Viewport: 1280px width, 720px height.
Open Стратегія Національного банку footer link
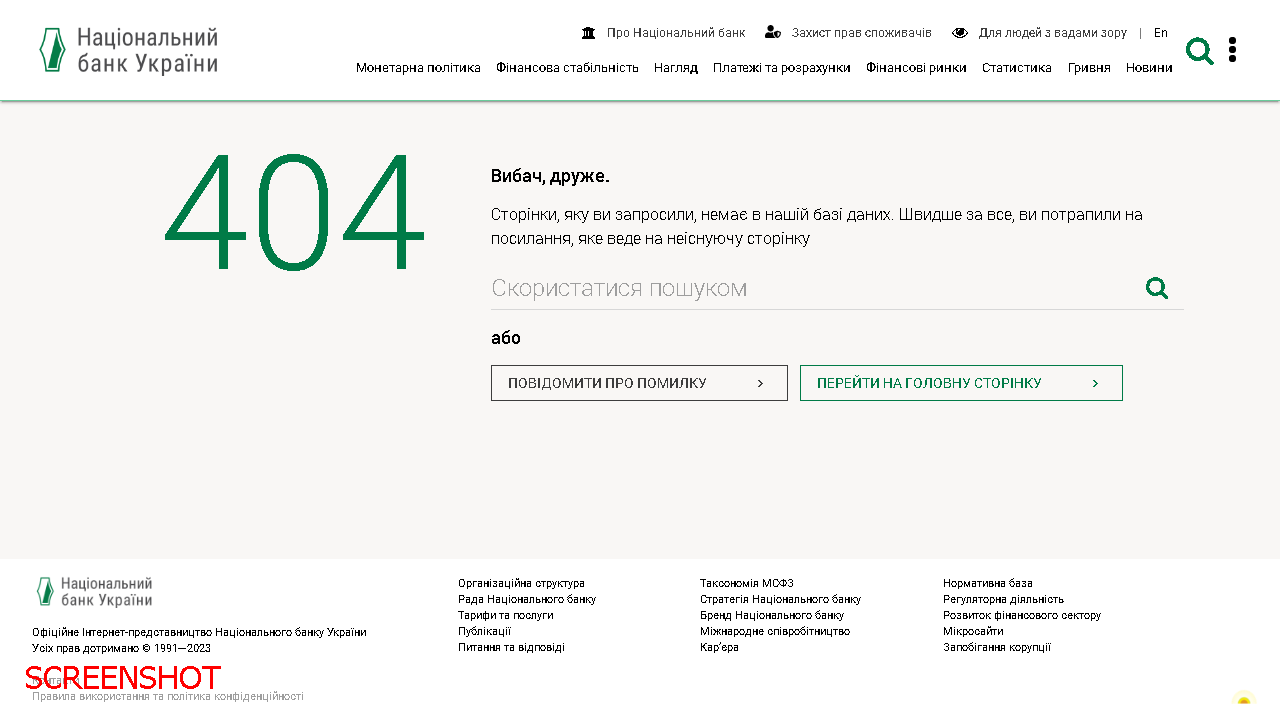(x=780, y=599)
